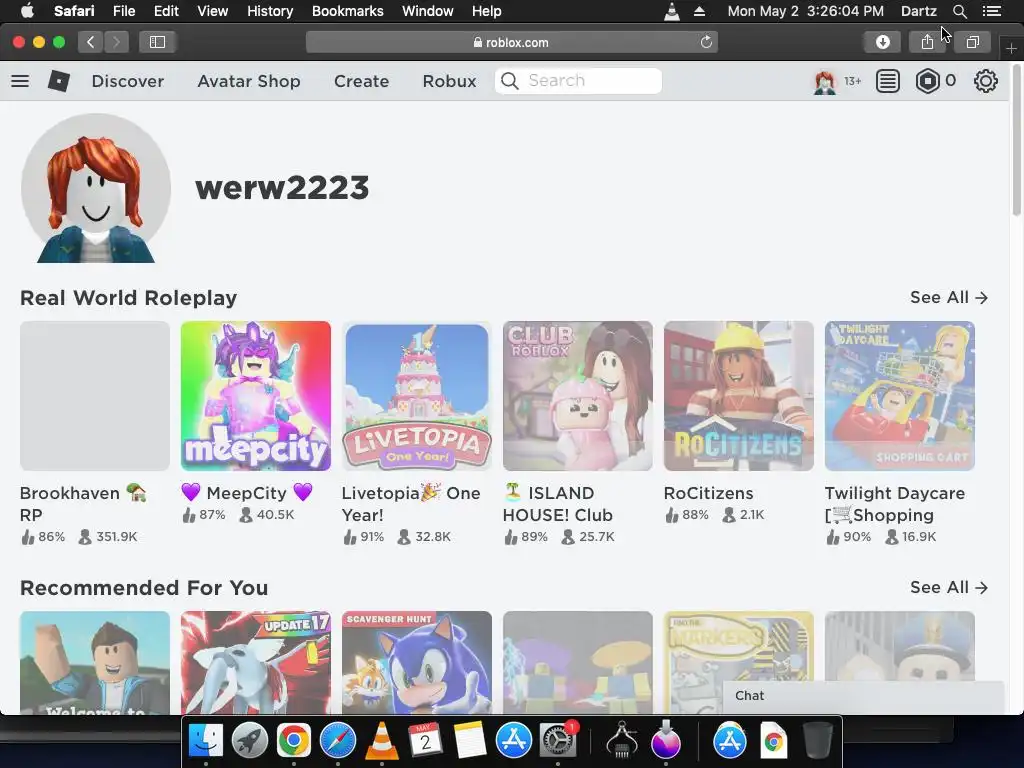The height and width of the screenshot is (768, 1024).
Task: Open the Sonic Scavenger Hunt thumbnail
Action: [x=417, y=662]
